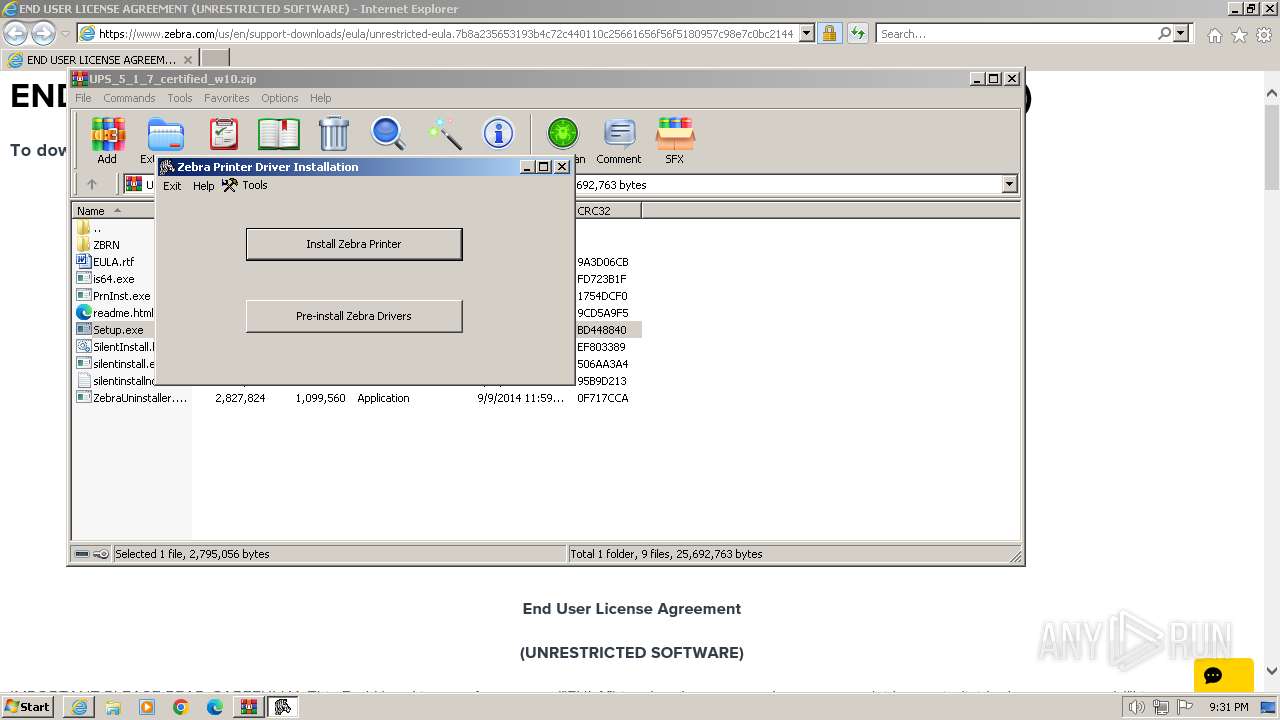Image resolution: width=1280 pixels, height=720 pixels.
Task: Click Install Zebra Printer button
Action: 354,244
